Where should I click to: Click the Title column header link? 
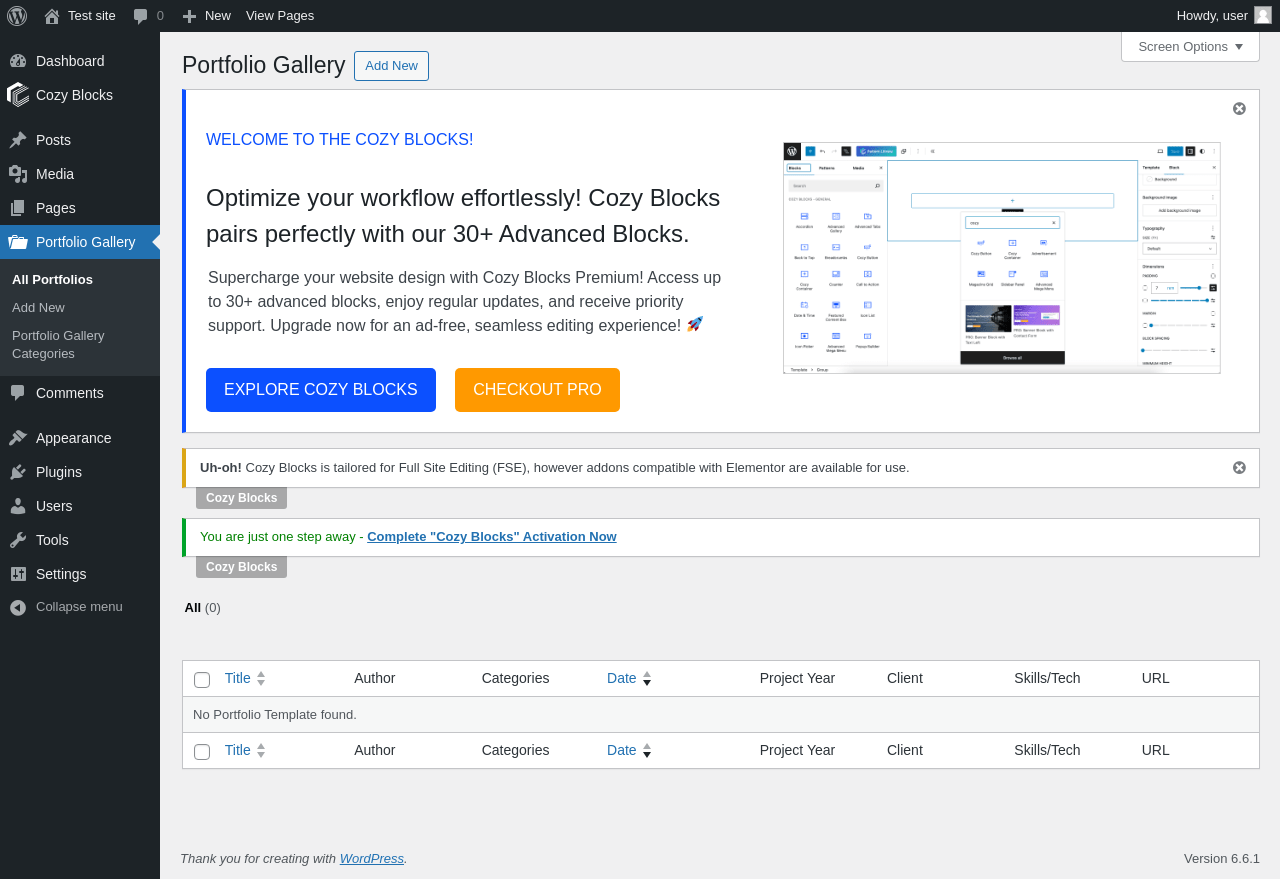(x=238, y=678)
